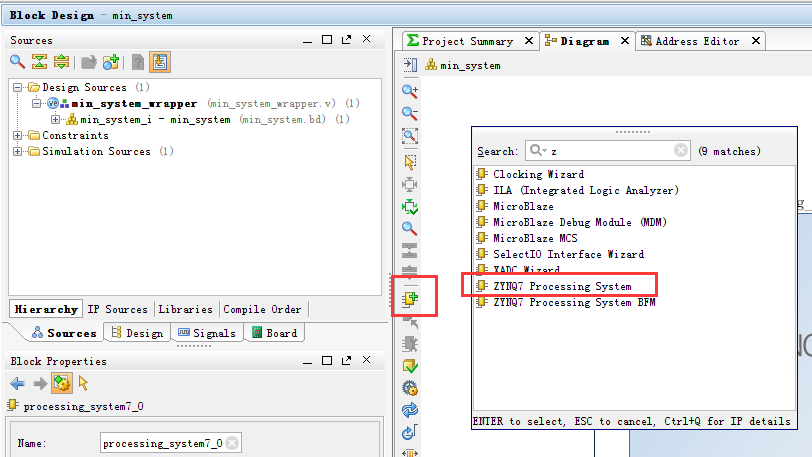Regenerate the diagram layout with green arrows icon
This screenshot has height=457, width=812.
click(x=410, y=207)
